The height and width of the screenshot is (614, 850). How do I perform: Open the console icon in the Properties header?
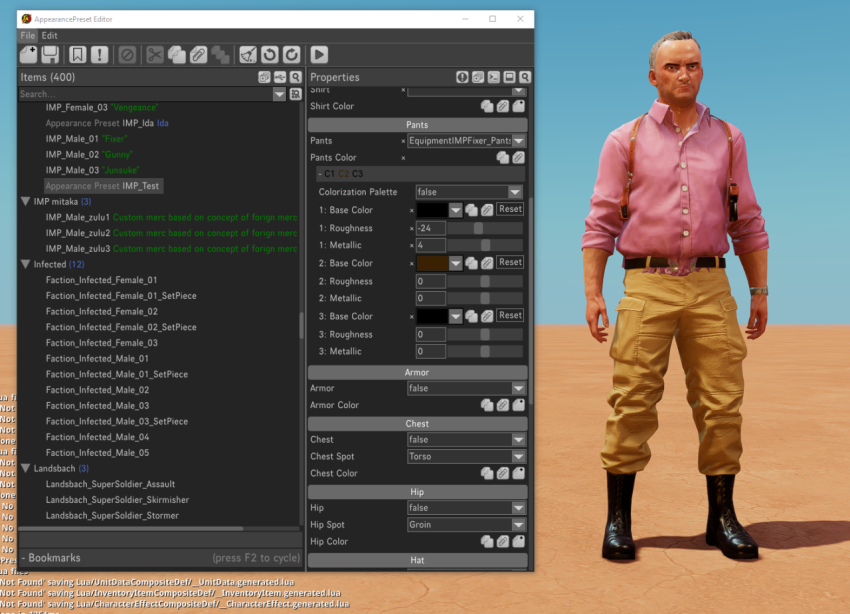pos(493,77)
